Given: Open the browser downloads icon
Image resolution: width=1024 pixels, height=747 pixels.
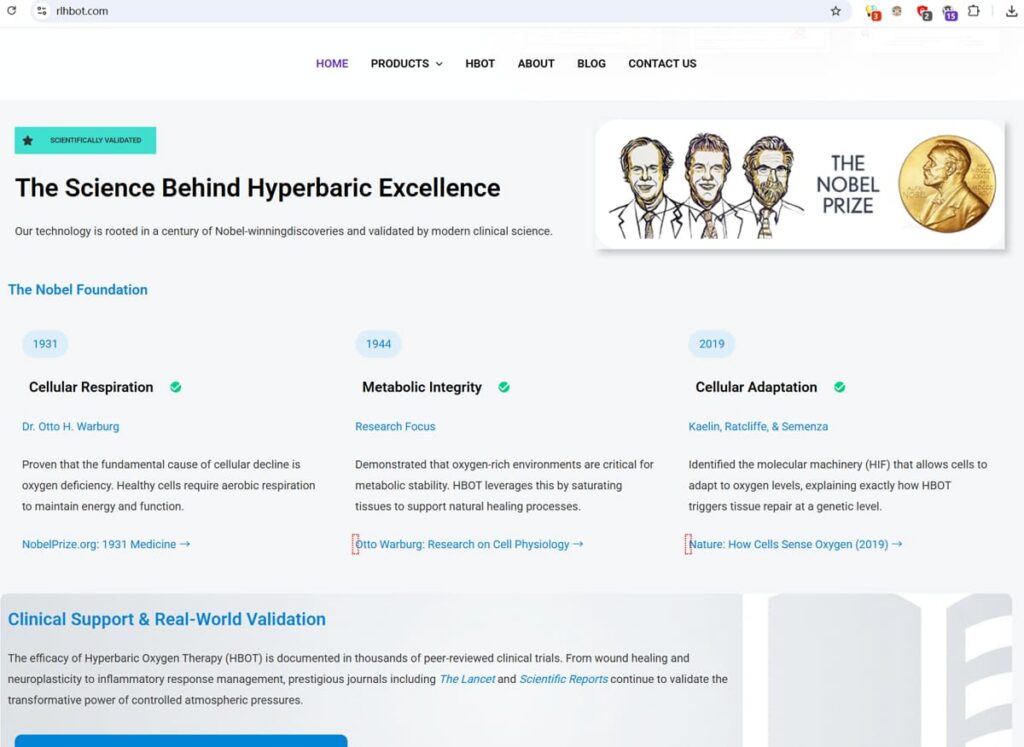Looking at the screenshot, I should 1012,11.
